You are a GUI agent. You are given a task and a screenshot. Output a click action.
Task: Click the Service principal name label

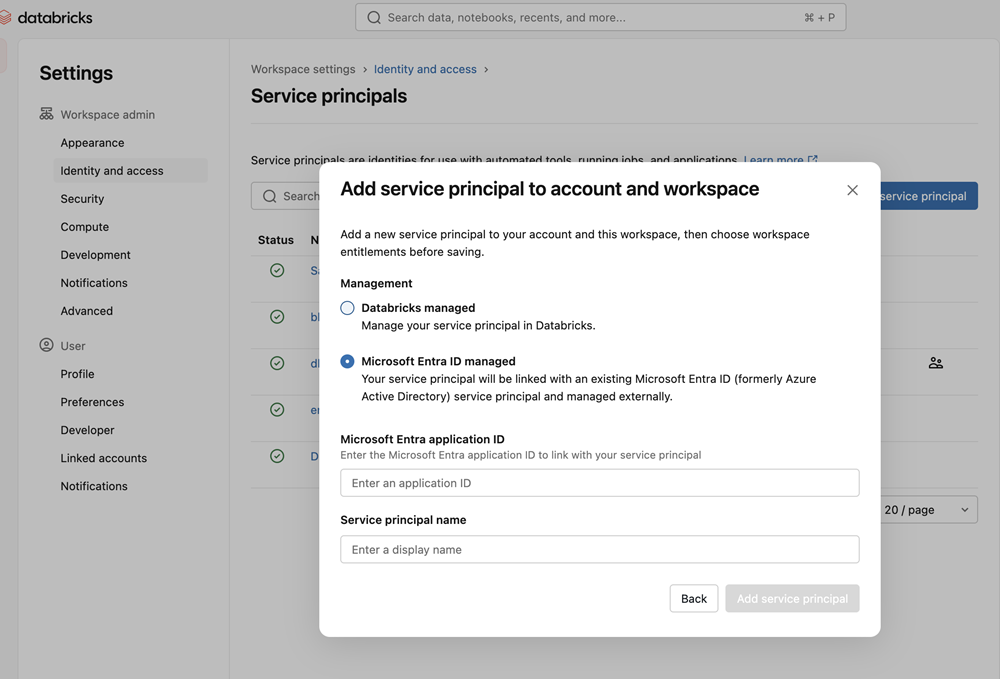coord(403,520)
